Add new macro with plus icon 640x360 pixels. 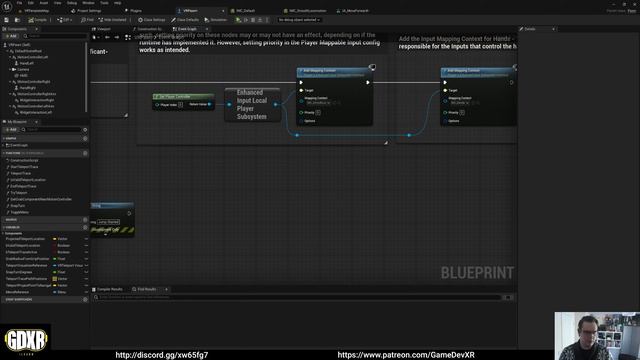click(85, 220)
